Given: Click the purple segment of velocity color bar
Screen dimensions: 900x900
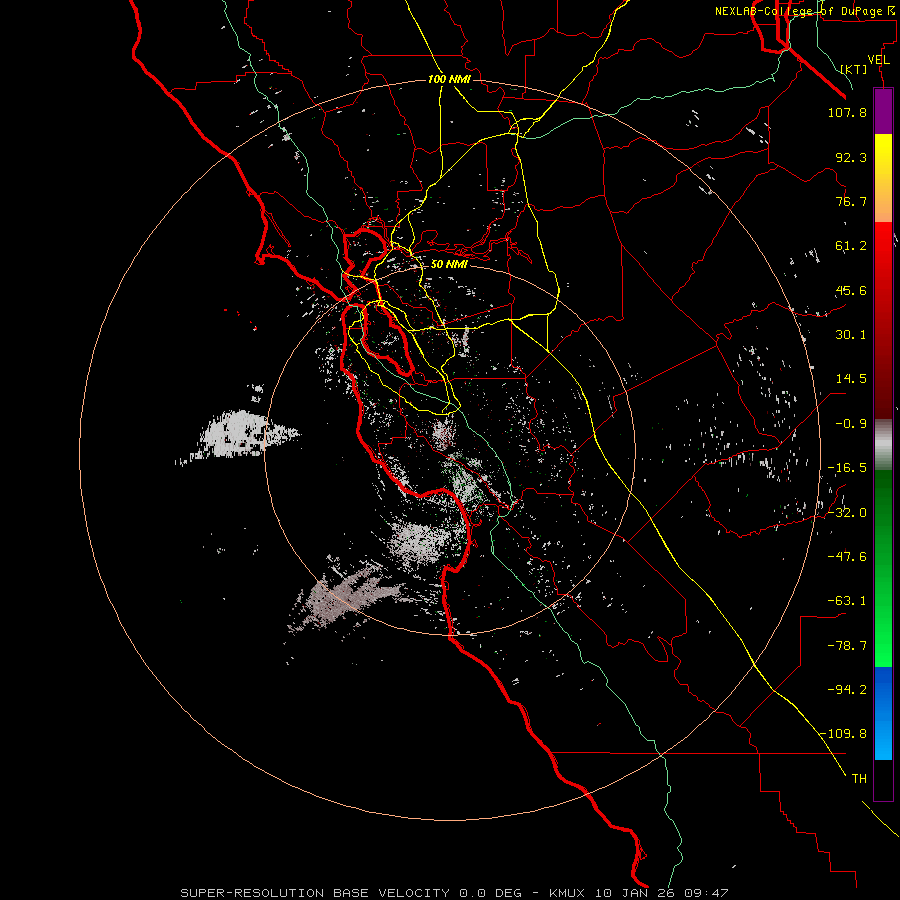Looking at the screenshot, I should pos(883,112).
